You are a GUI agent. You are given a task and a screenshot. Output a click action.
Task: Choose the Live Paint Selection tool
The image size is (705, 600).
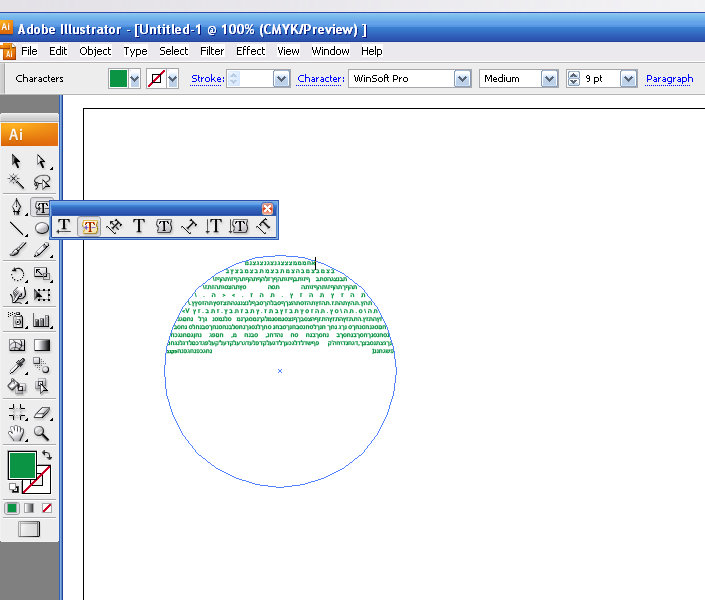coord(41,386)
